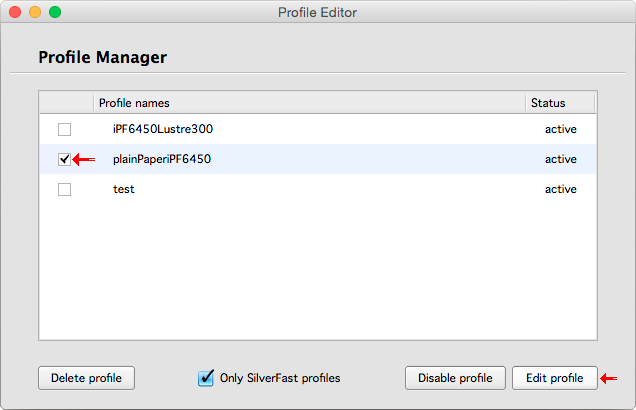
Task: Click the Status column header
Action: [560, 103]
